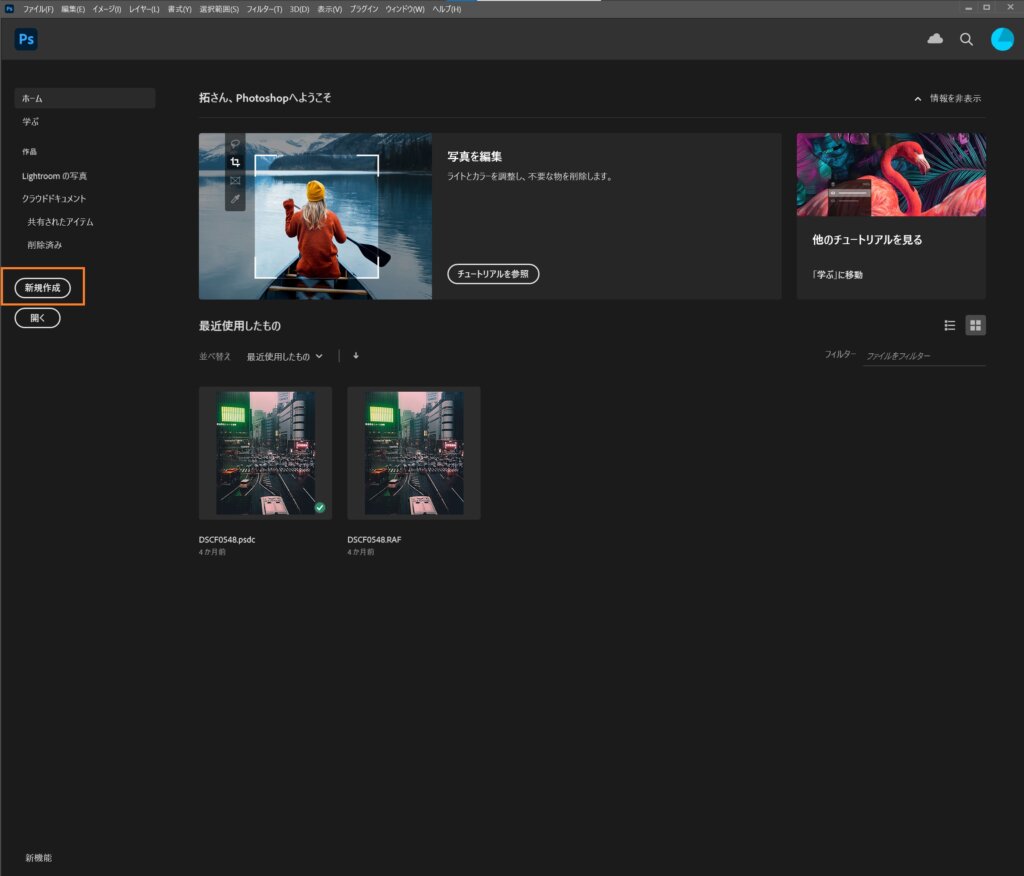Open Lightroom の写真 in sidebar
This screenshot has width=1024, height=876.
point(54,176)
